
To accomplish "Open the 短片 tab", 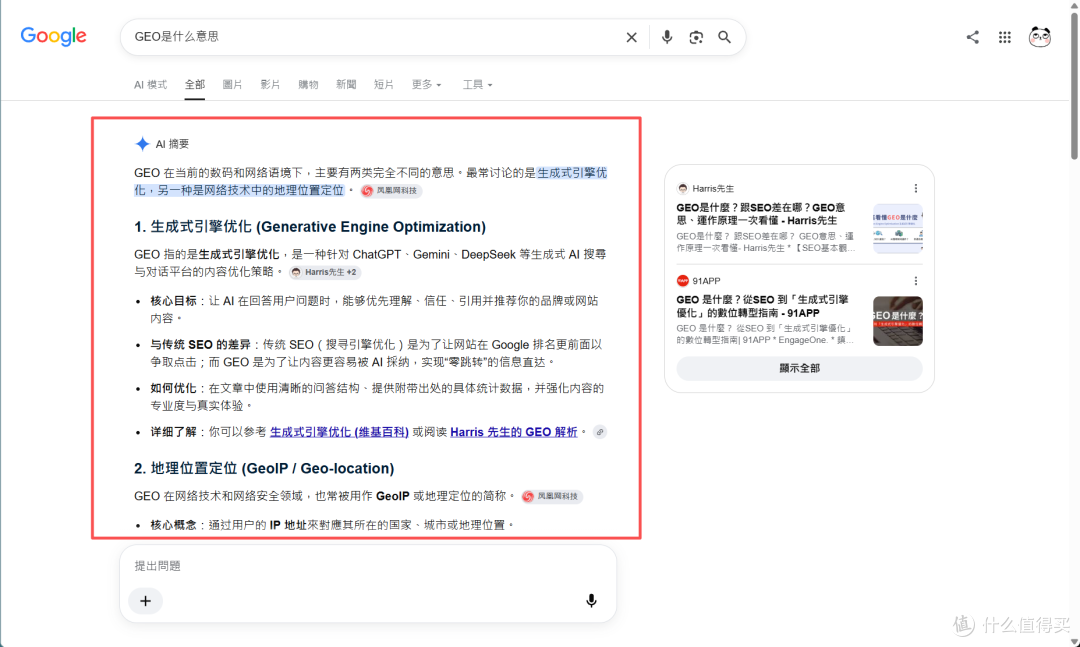I will (x=384, y=85).
